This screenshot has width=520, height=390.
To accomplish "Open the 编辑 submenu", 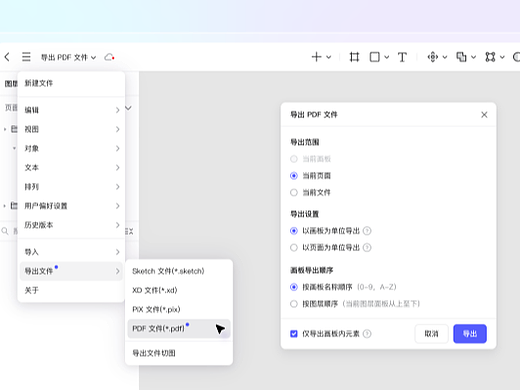I will pos(71,110).
